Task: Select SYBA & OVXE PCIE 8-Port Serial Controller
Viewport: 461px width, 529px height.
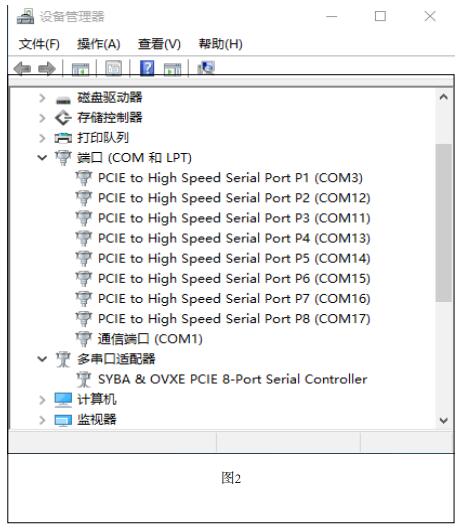Action: coord(233,379)
